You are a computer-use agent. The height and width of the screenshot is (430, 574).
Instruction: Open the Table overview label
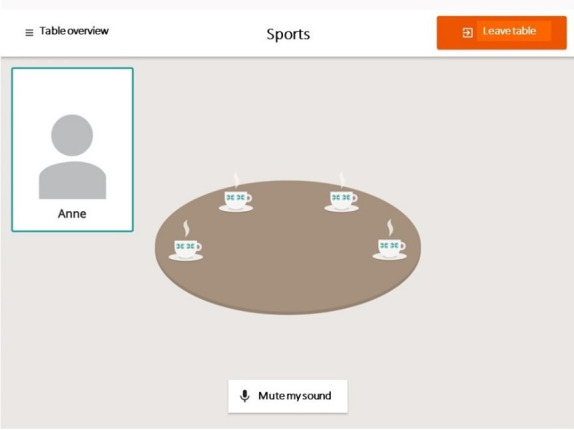point(74,31)
